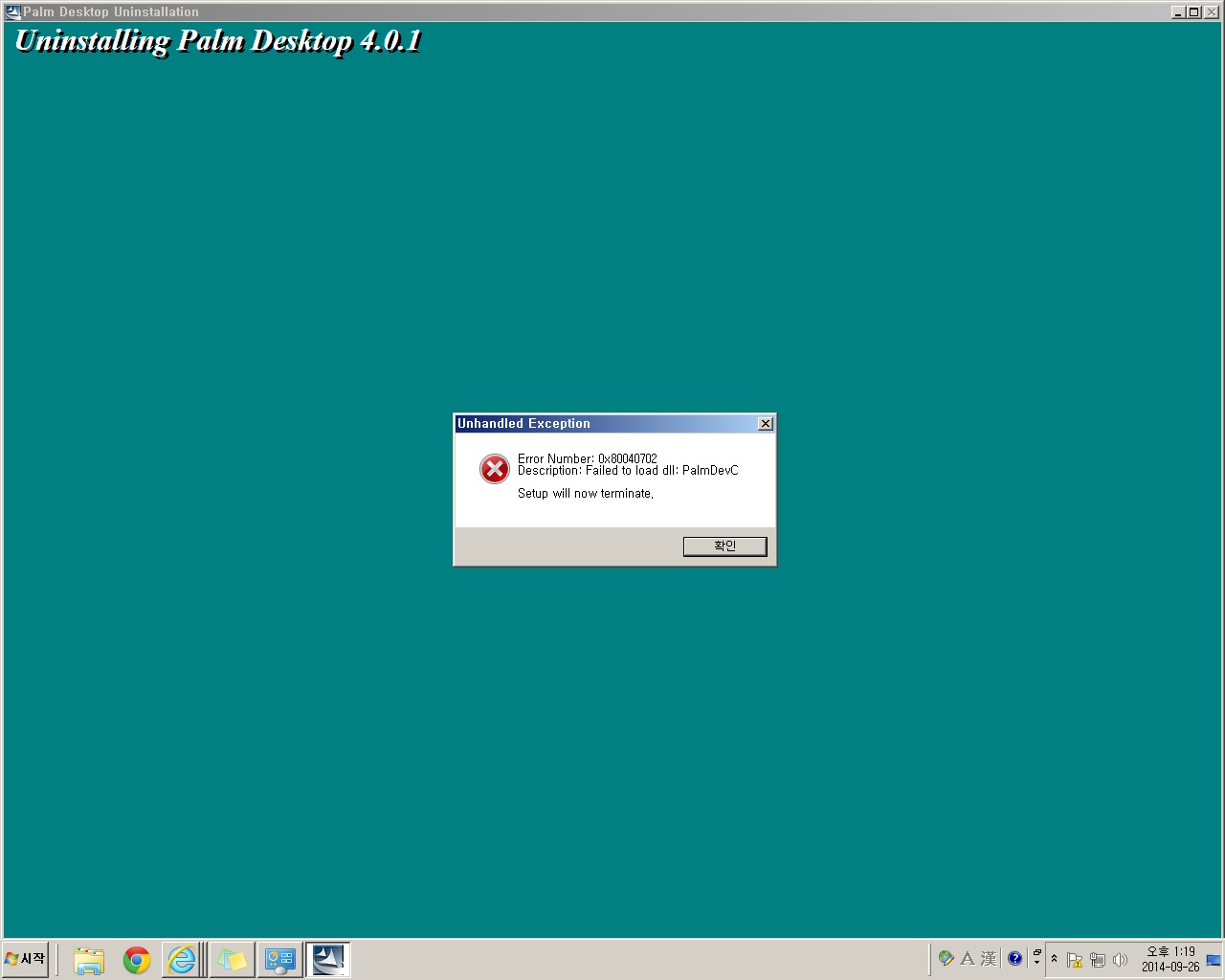Open the language bar help icon
The image size is (1225, 980).
(x=1015, y=958)
